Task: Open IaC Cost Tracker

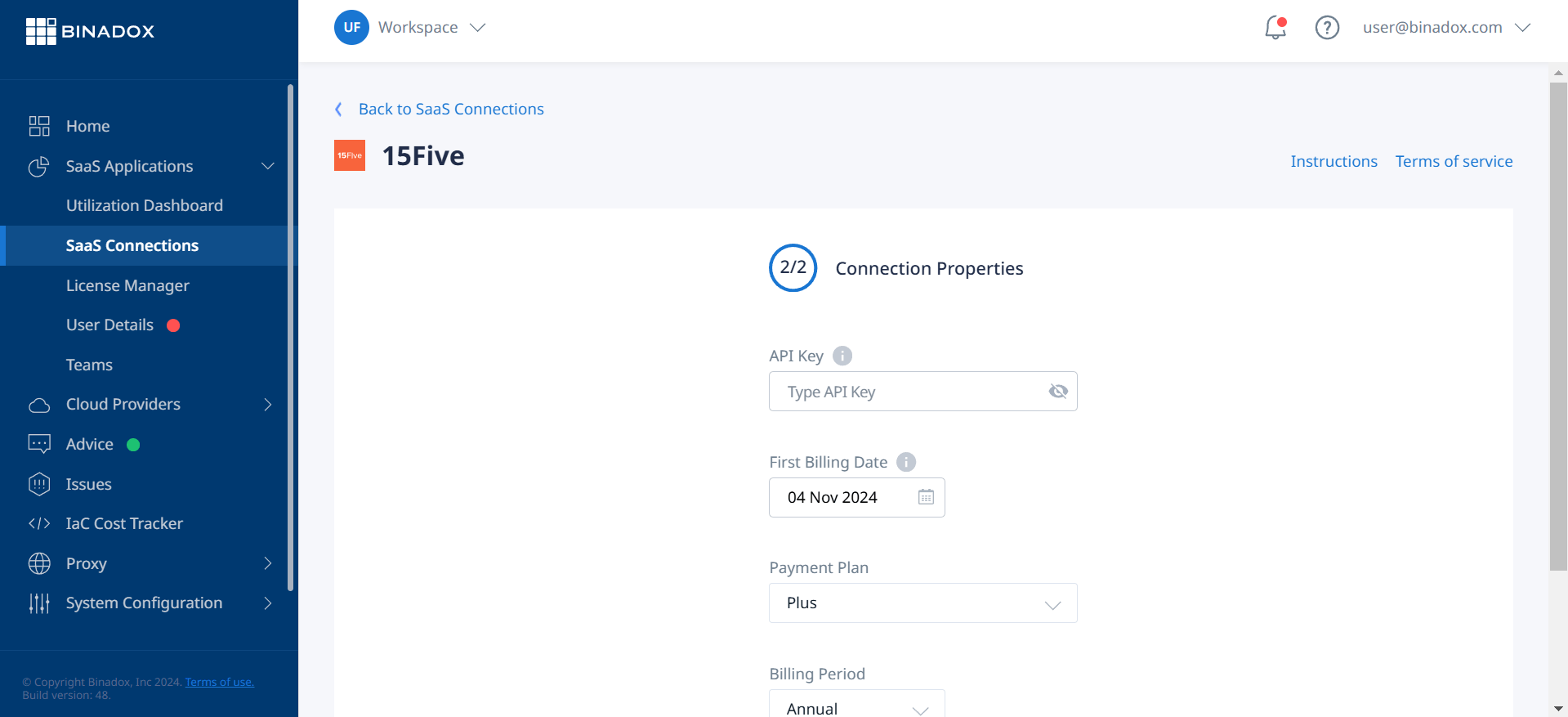Action: 124,524
